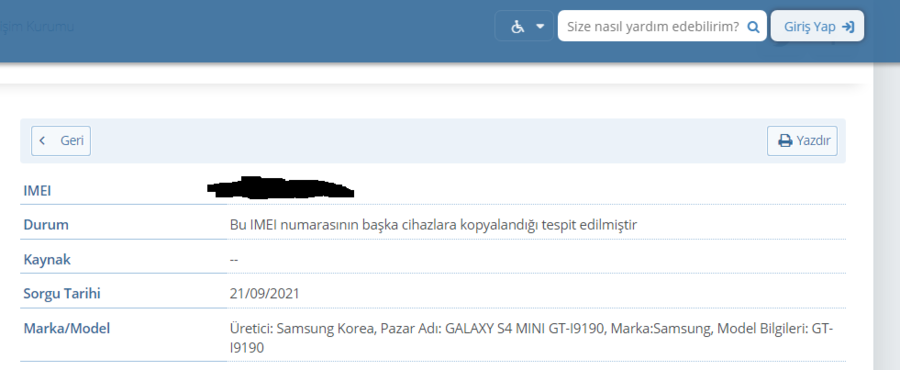Click the status text about copied IMEI
The image size is (900, 370).
pos(433,225)
